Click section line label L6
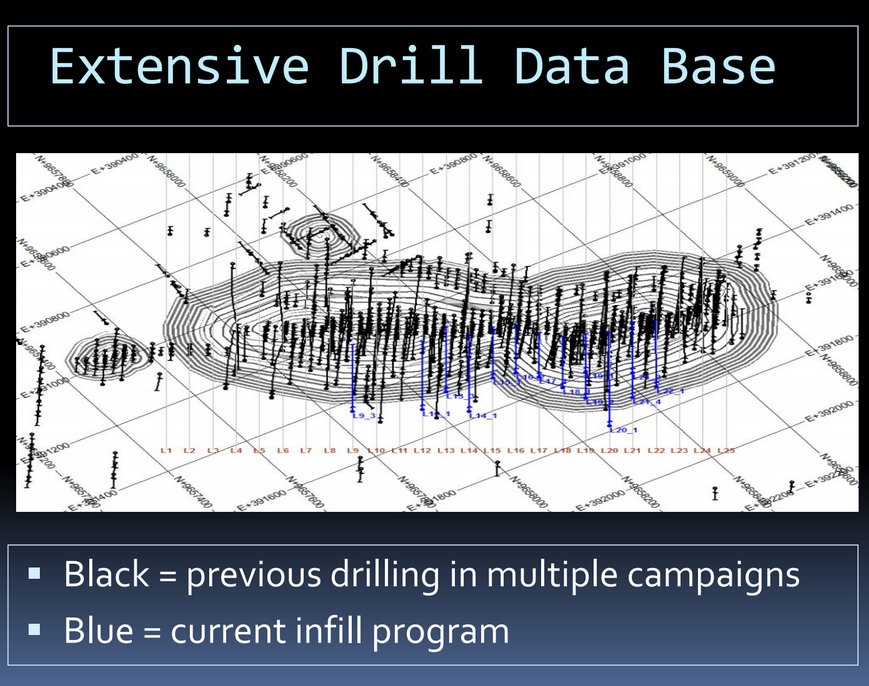 [x=283, y=450]
